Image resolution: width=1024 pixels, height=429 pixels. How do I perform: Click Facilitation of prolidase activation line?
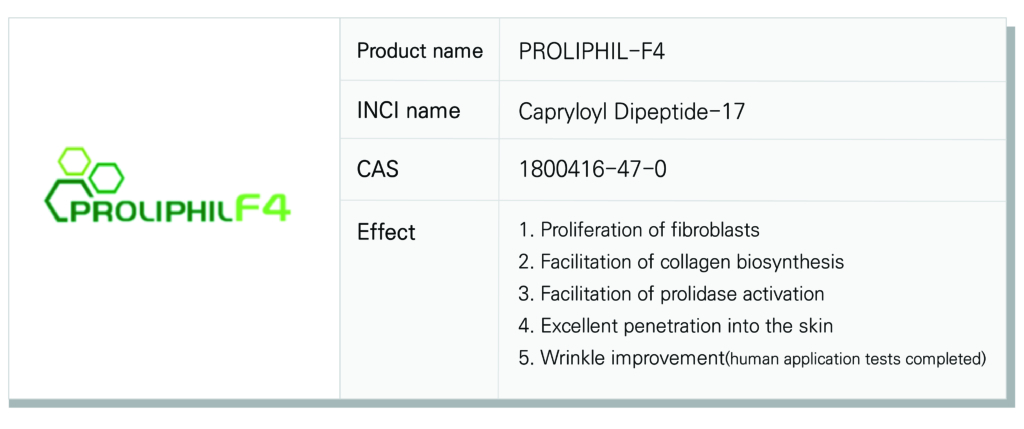coord(671,294)
